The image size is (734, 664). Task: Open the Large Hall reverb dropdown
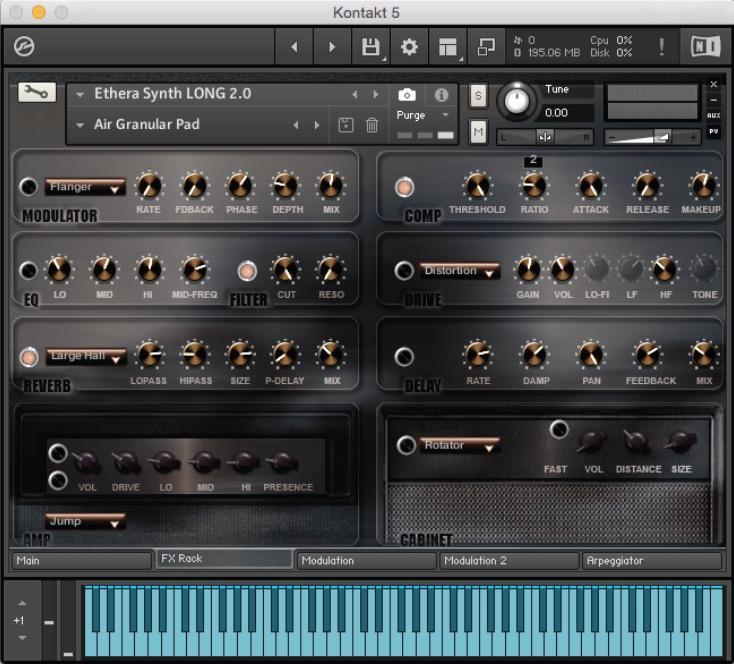click(x=86, y=356)
